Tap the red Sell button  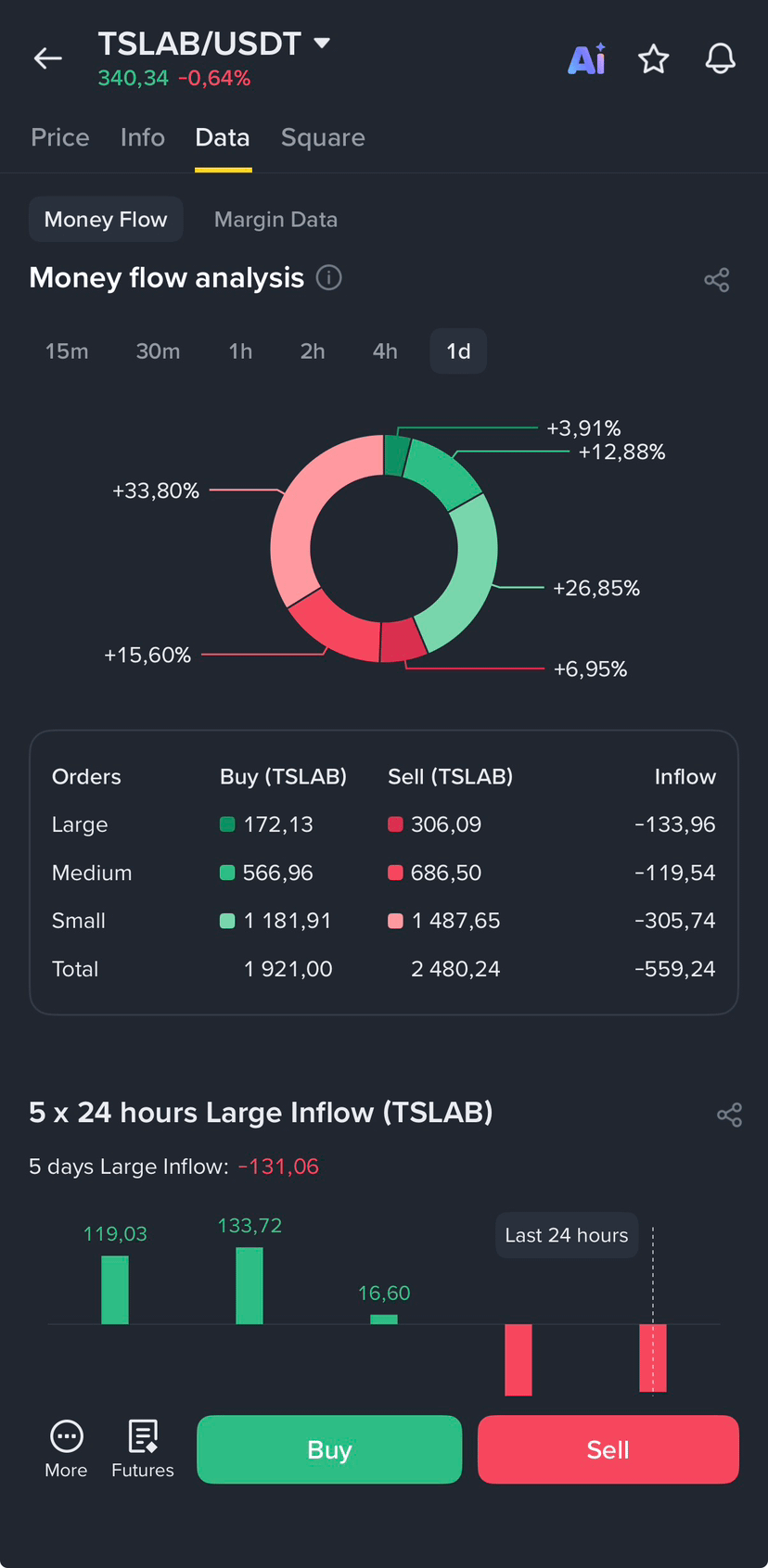pos(608,1449)
